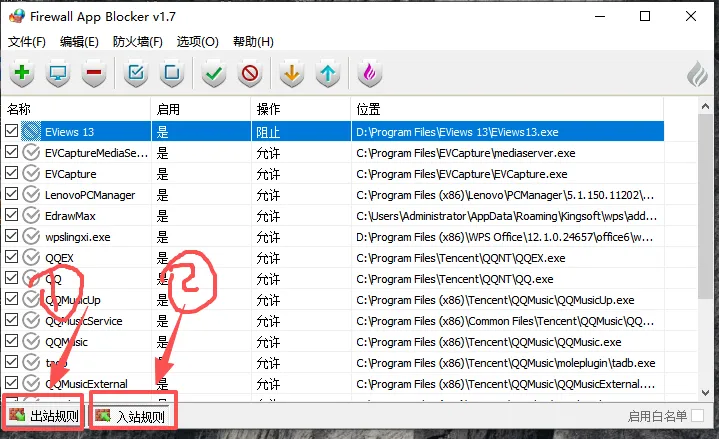Click the green checkmark Allow icon
This screenshot has height=439, width=719.
pyautogui.click(x=214, y=73)
